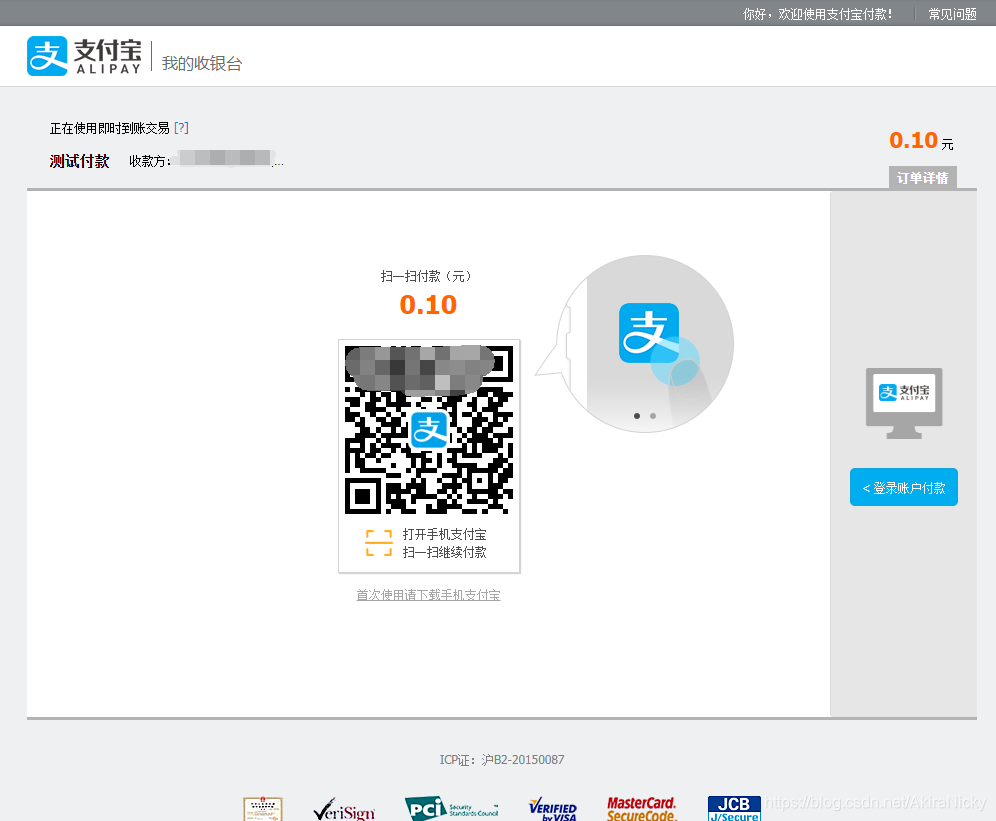
Task: Click the payment QR code image
Action: [x=429, y=430]
